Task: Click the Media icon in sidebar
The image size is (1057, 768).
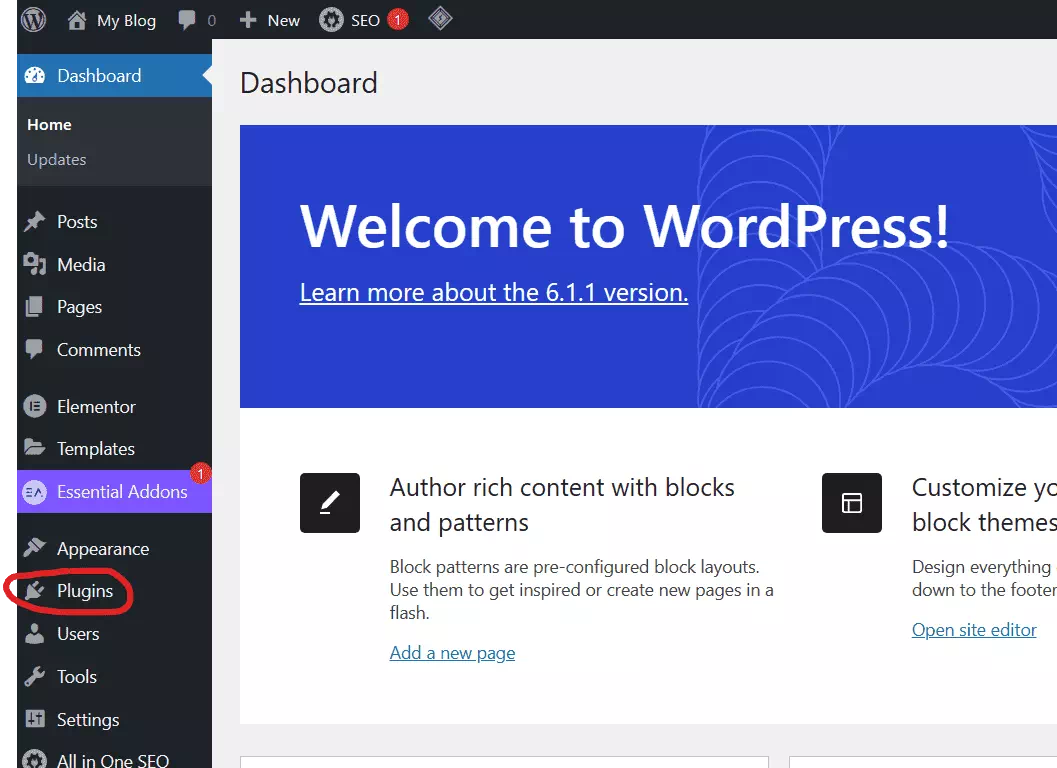Action: click(34, 264)
